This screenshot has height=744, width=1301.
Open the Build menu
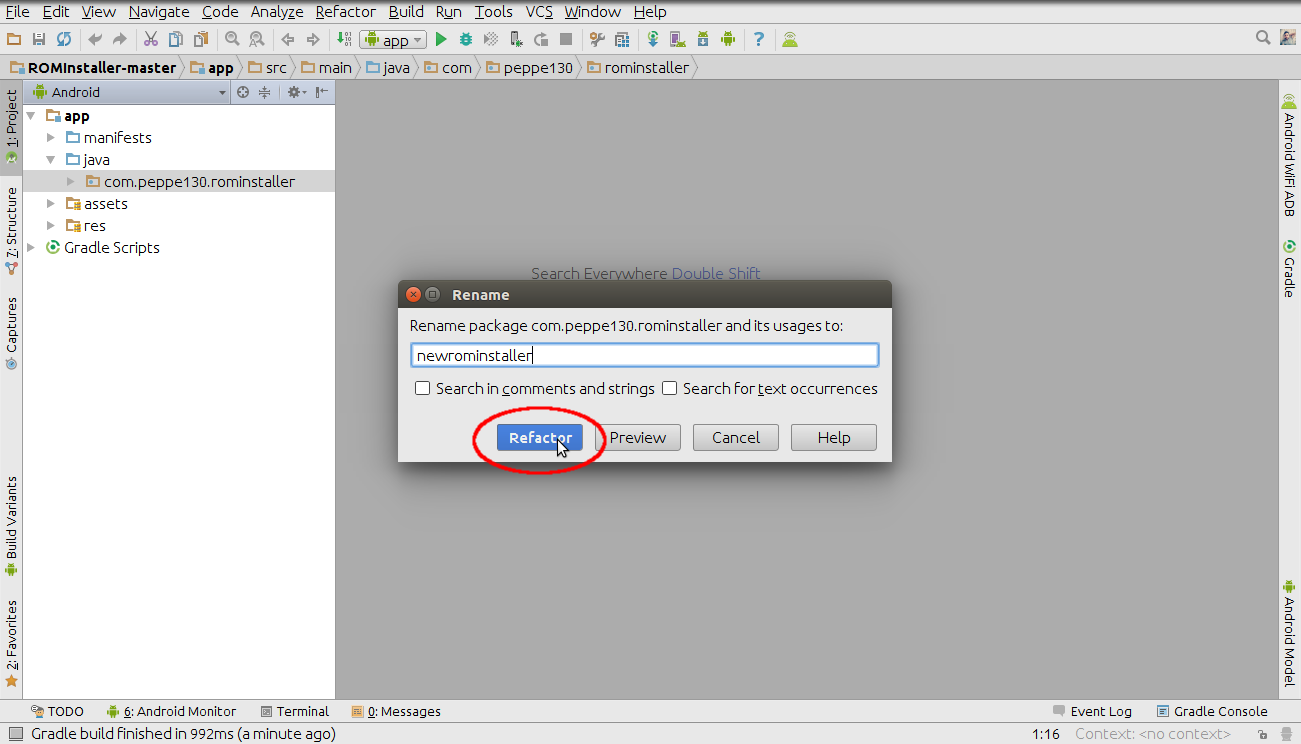[x=406, y=12]
